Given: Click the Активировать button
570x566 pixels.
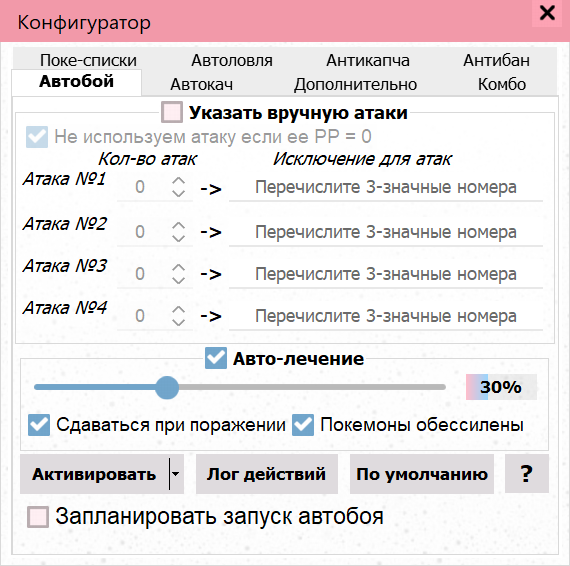Looking at the screenshot, I should click(x=94, y=474).
